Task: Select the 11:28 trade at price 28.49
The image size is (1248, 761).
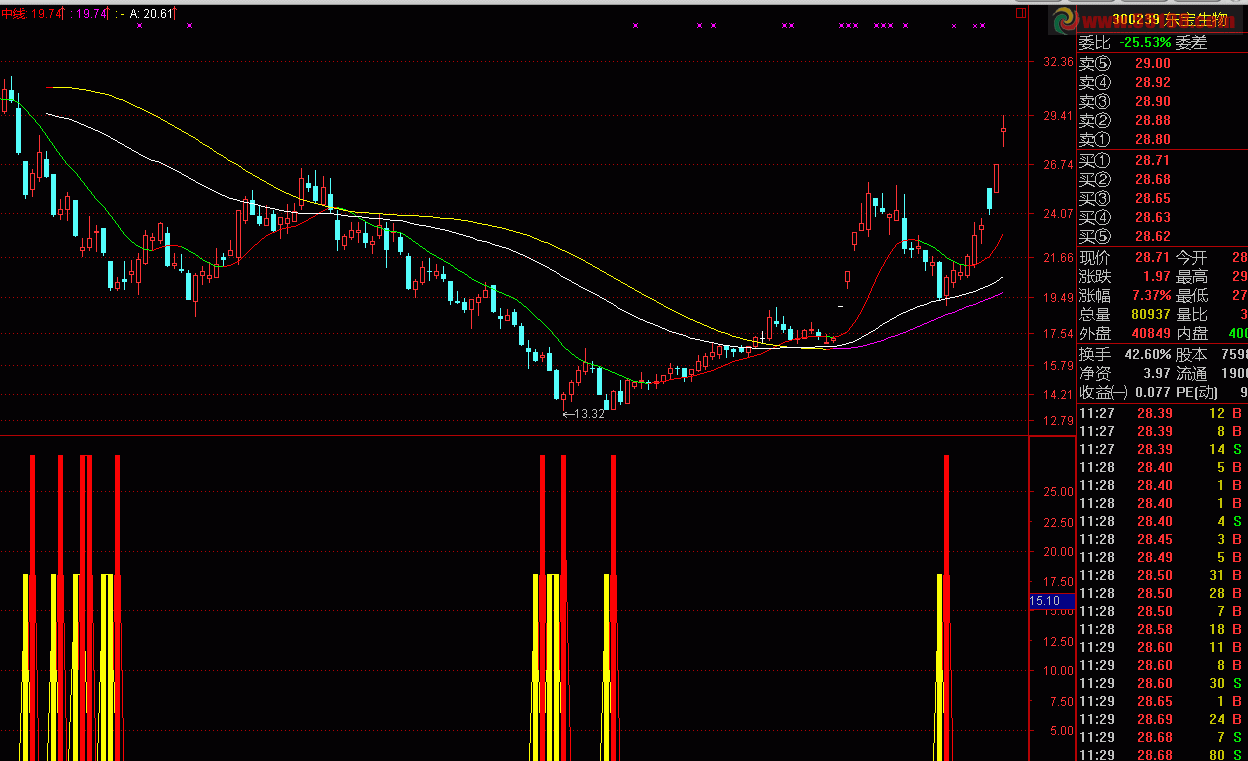Action: 1162,557
